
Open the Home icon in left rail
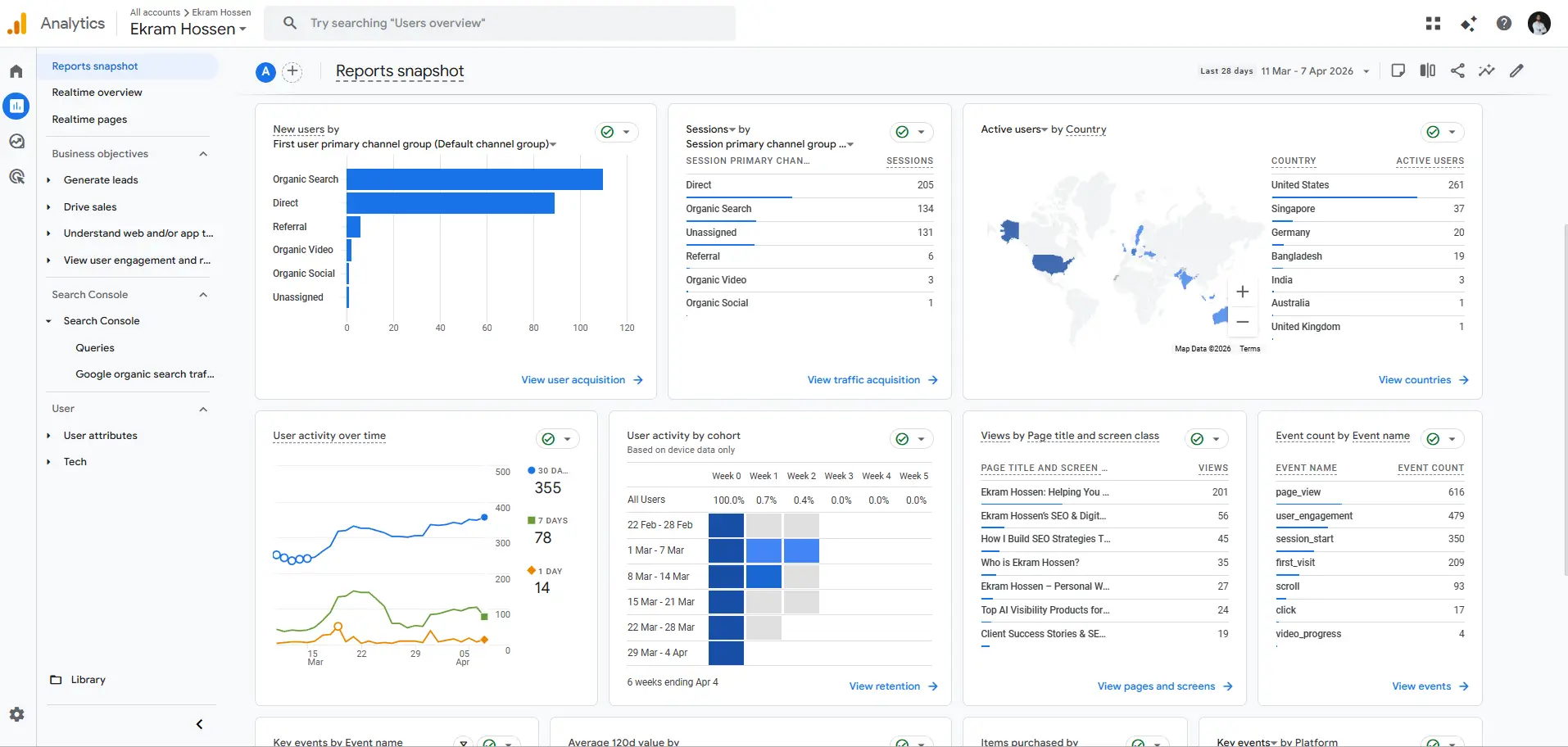tap(16, 71)
